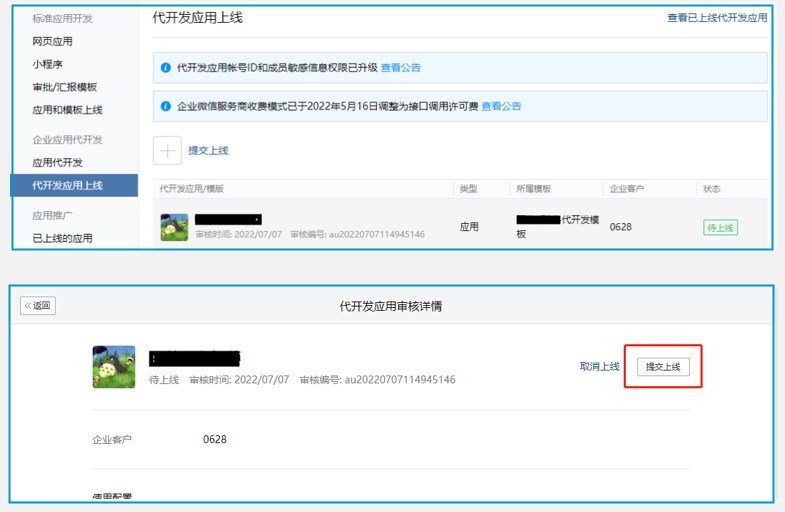Click the green 待上线 status badge

click(720, 227)
